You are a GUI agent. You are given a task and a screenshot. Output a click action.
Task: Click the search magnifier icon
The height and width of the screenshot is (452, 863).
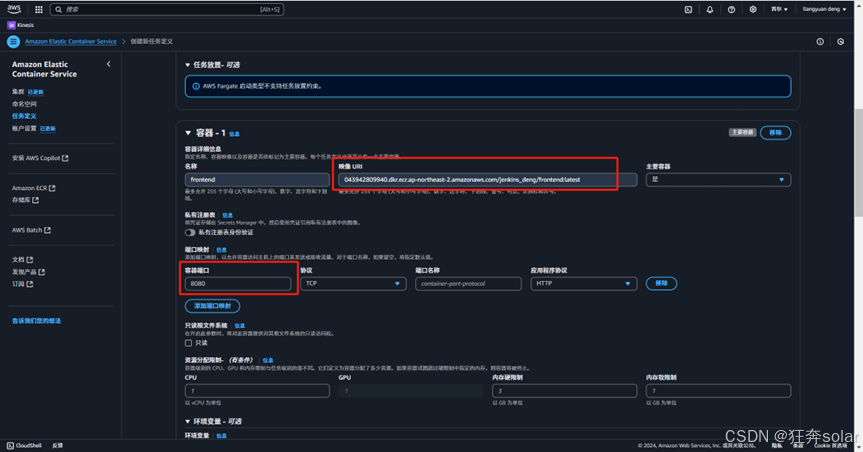point(58,9)
